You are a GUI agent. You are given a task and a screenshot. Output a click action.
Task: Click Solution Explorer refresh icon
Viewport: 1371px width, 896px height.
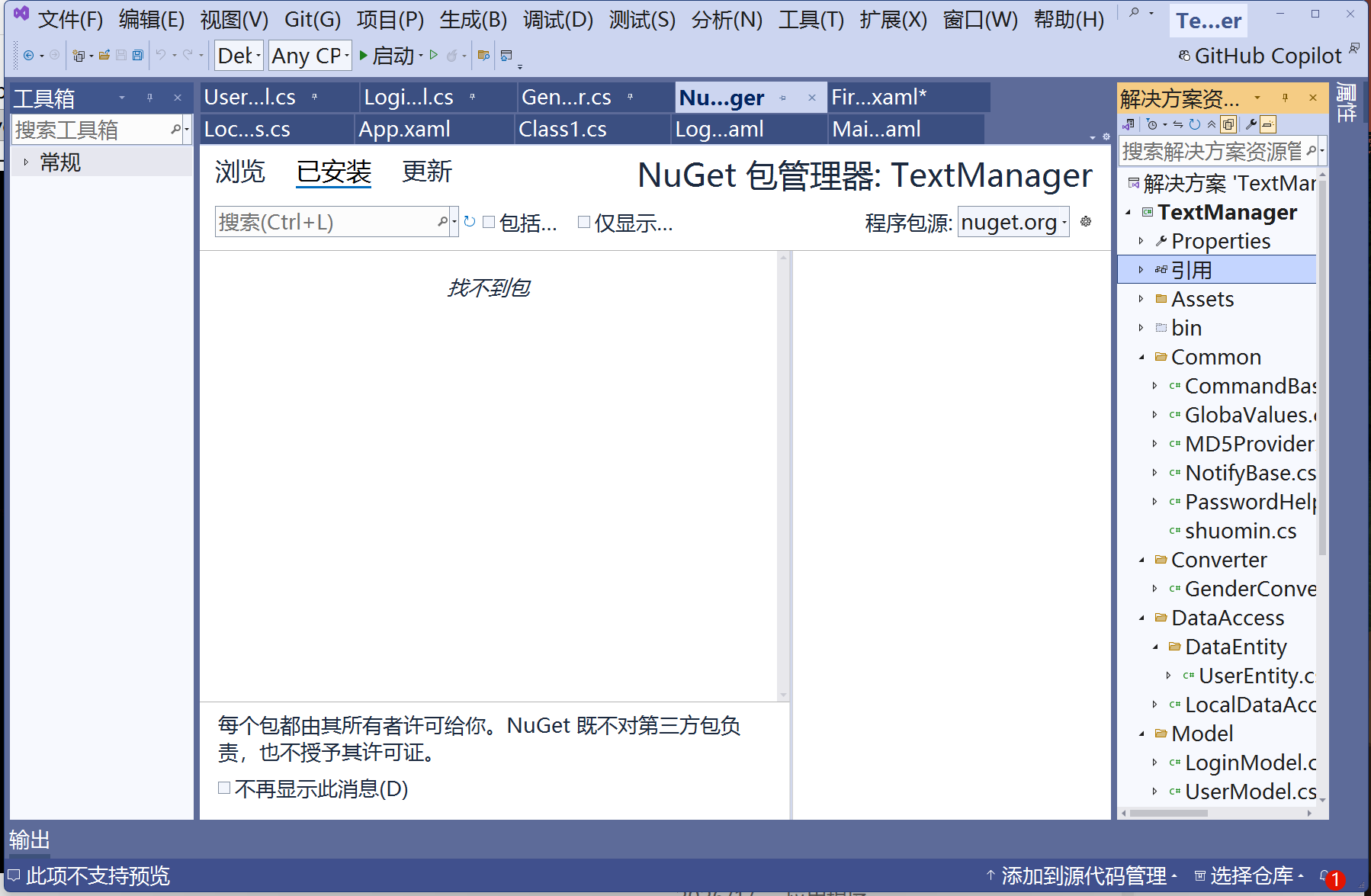click(x=1195, y=124)
